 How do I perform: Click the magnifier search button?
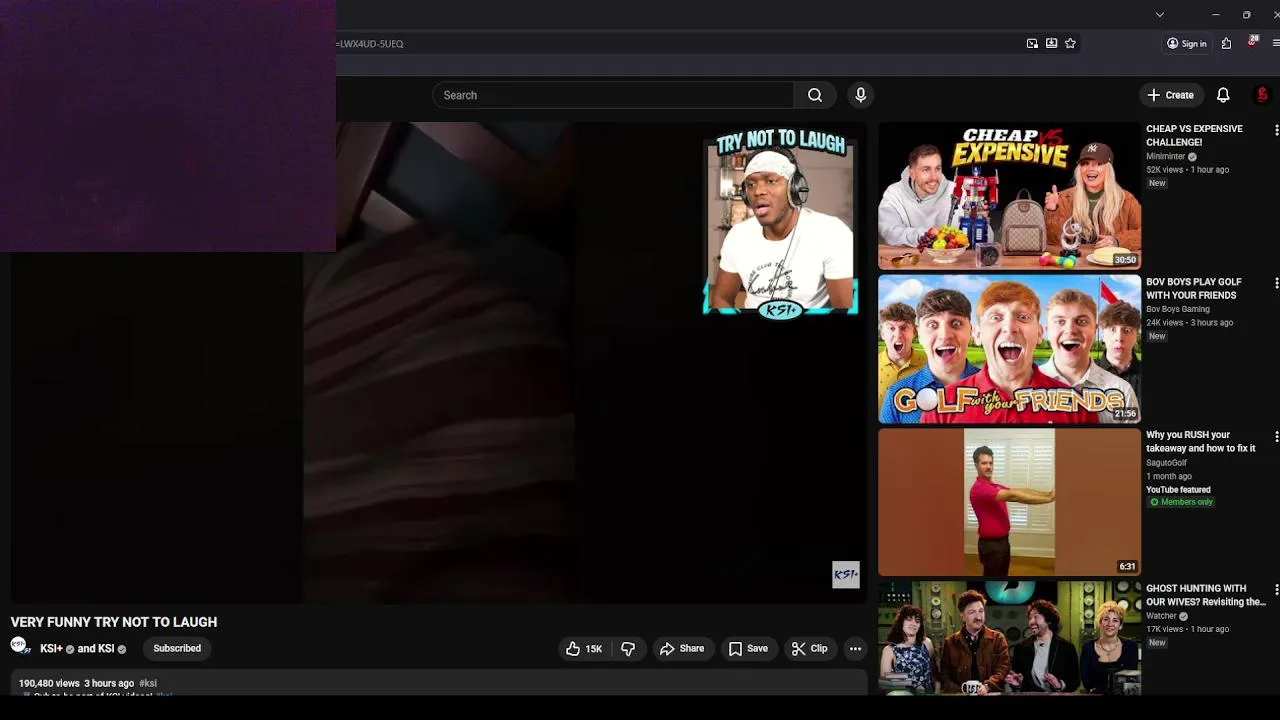[x=815, y=95]
